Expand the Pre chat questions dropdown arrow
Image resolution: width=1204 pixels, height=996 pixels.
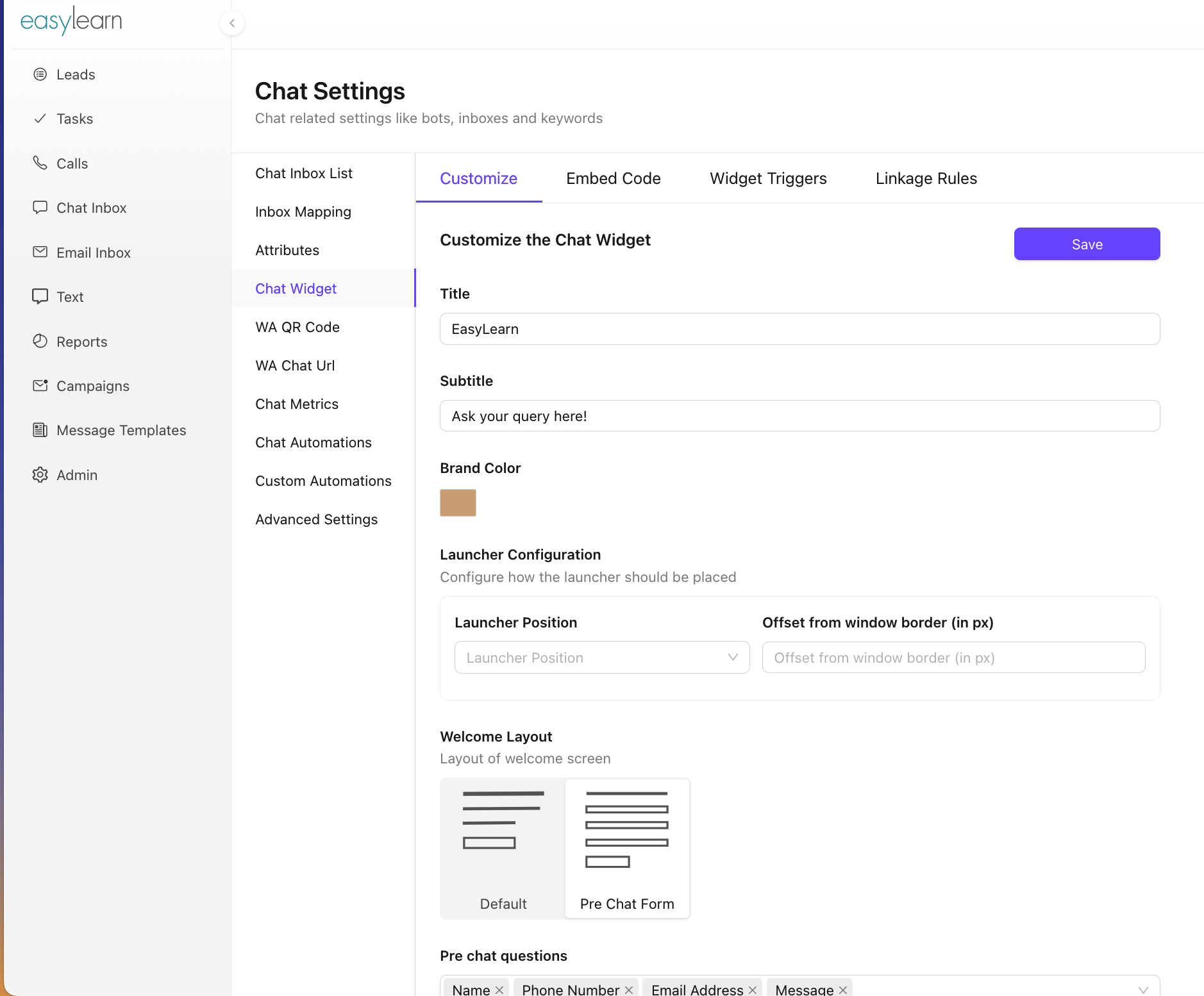click(1142, 990)
